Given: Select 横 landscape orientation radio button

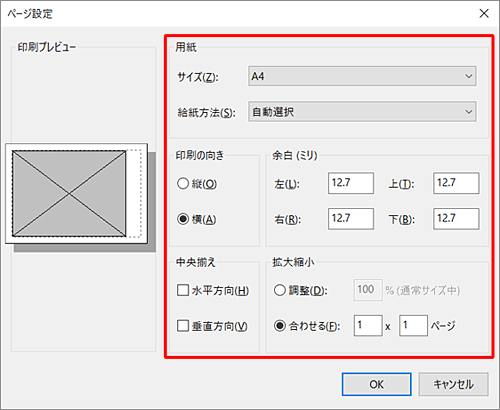Looking at the screenshot, I should pyautogui.click(x=183, y=219).
